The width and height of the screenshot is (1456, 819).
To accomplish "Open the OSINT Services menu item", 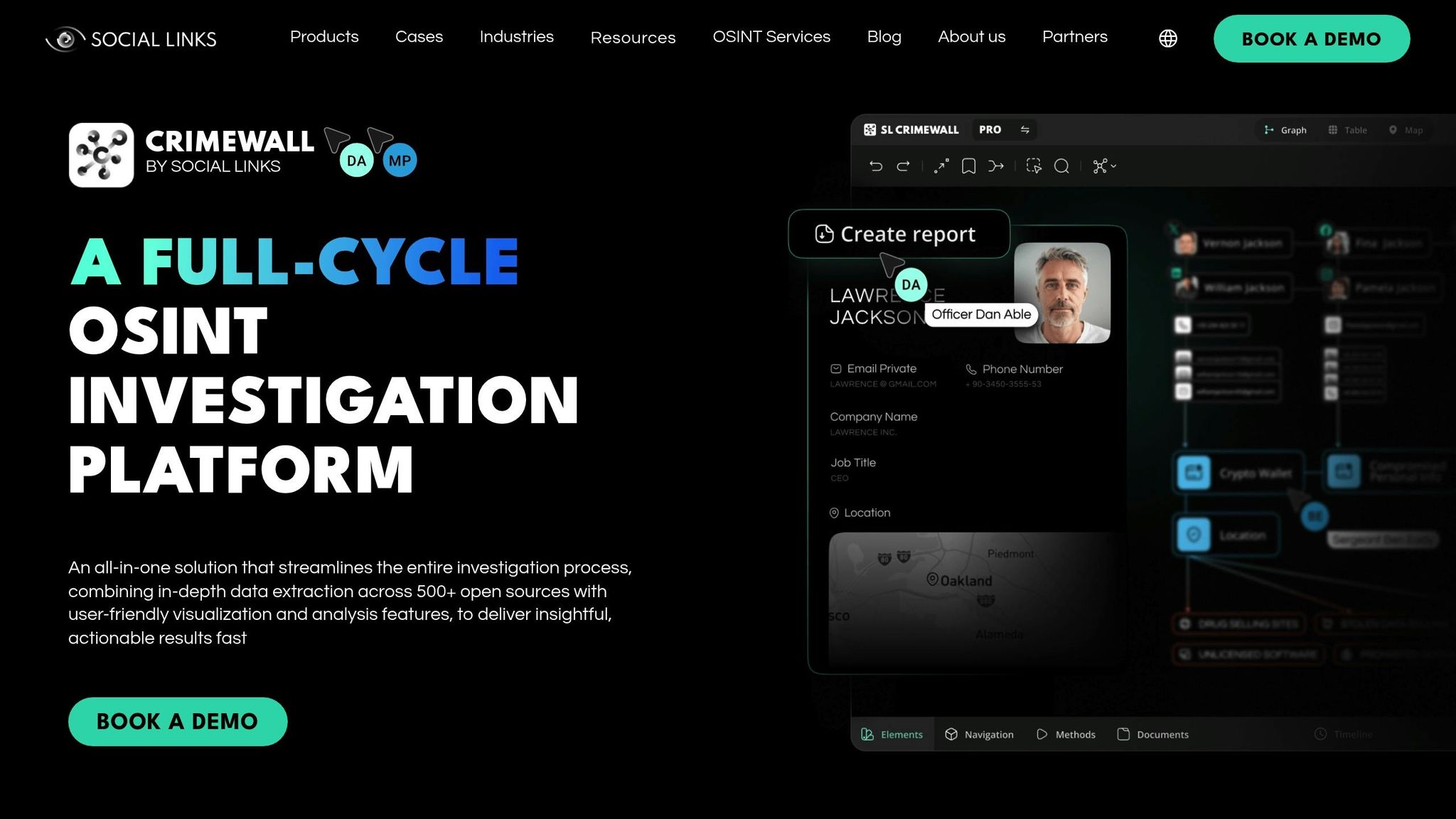I will [x=771, y=37].
